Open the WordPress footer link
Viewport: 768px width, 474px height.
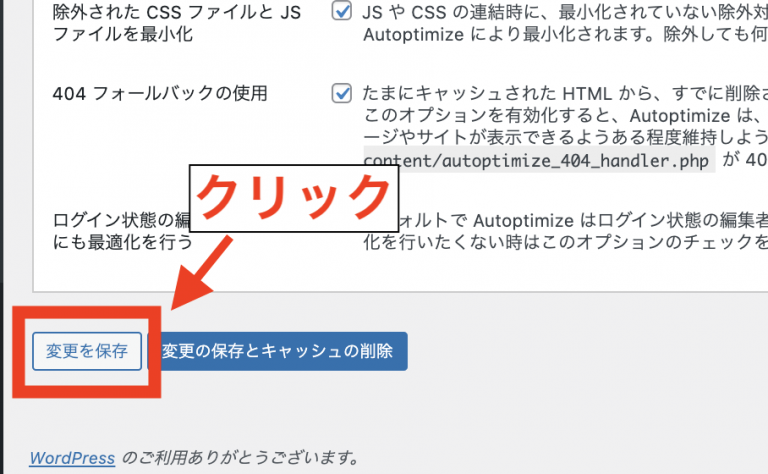[x=72, y=458]
